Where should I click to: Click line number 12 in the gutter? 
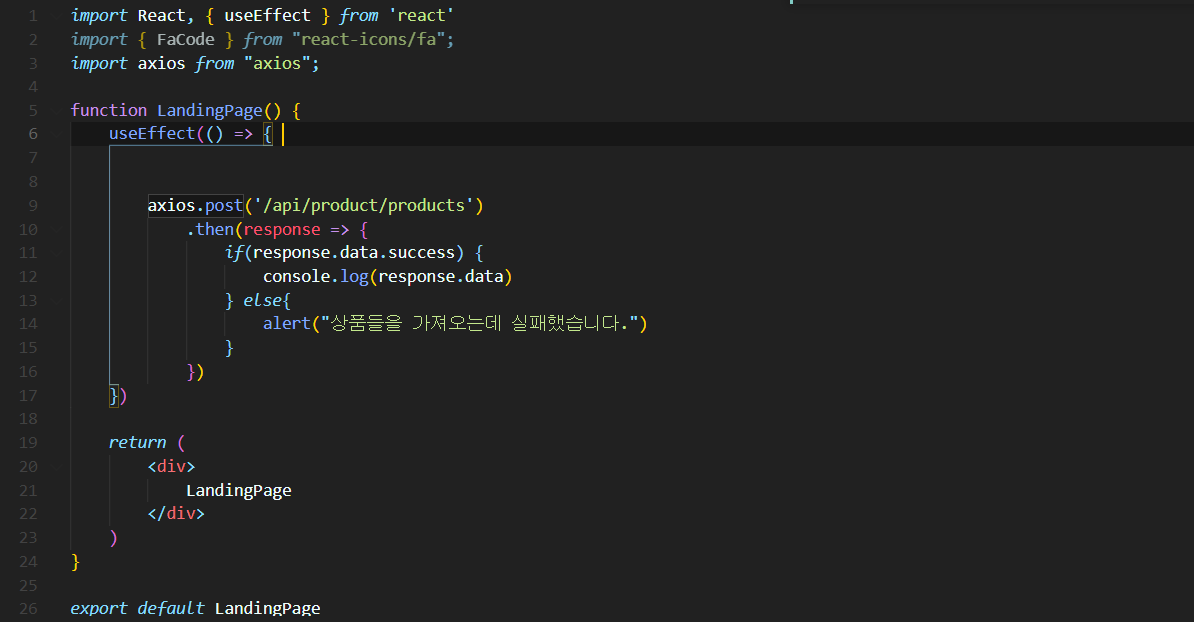click(x=28, y=276)
